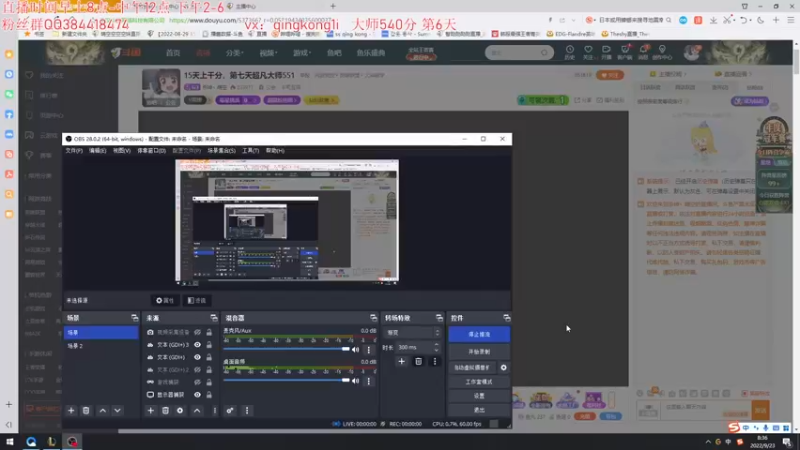Click the Douyu site search field

click(519, 53)
